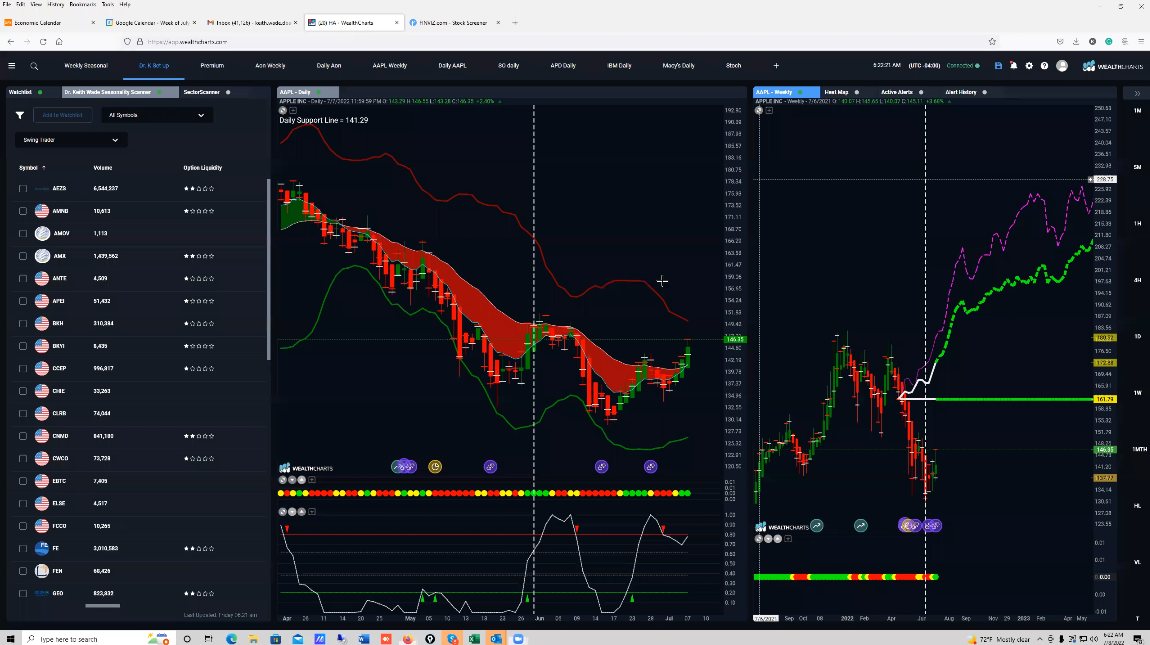Click the Watchlist panel tab

(20, 92)
